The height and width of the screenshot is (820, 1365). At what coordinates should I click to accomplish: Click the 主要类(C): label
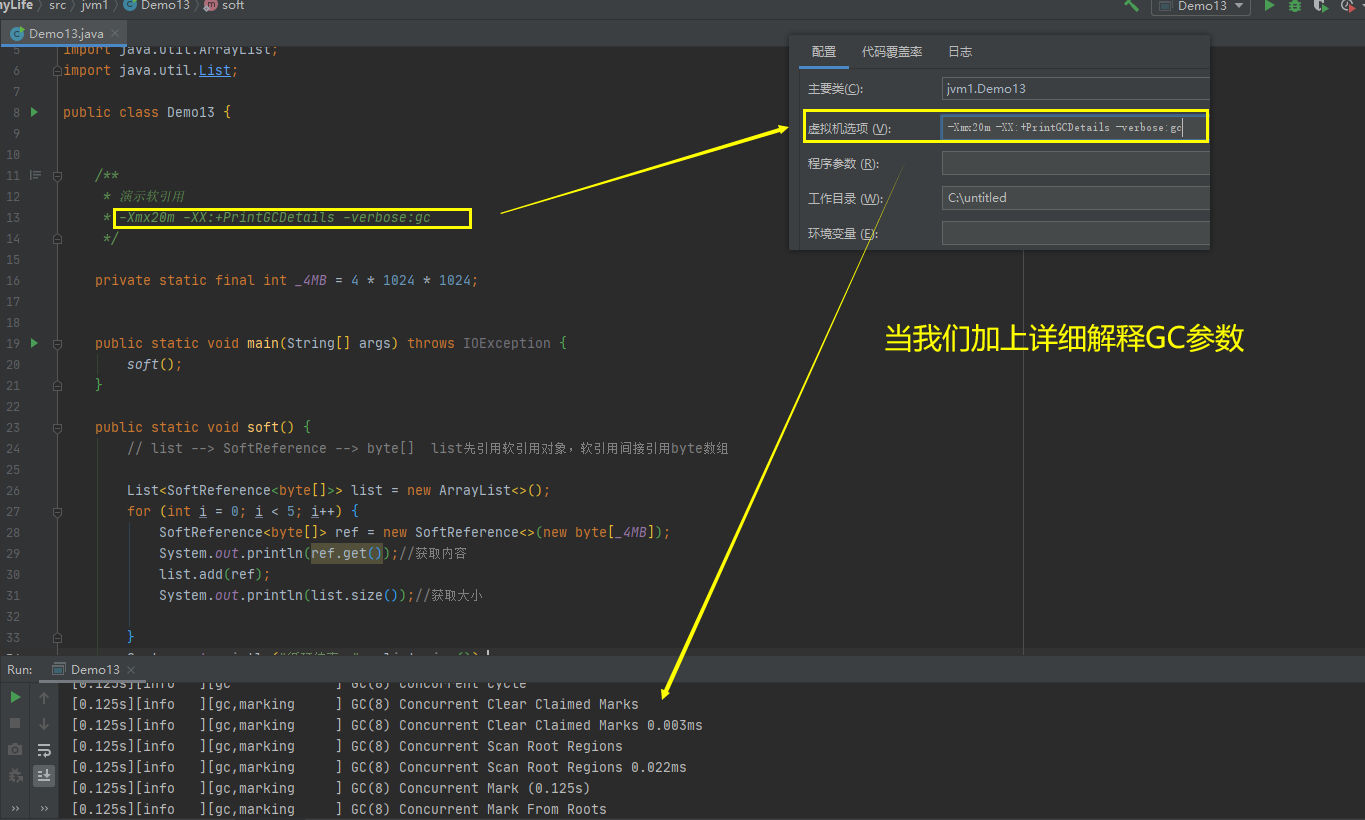point(835,89)
